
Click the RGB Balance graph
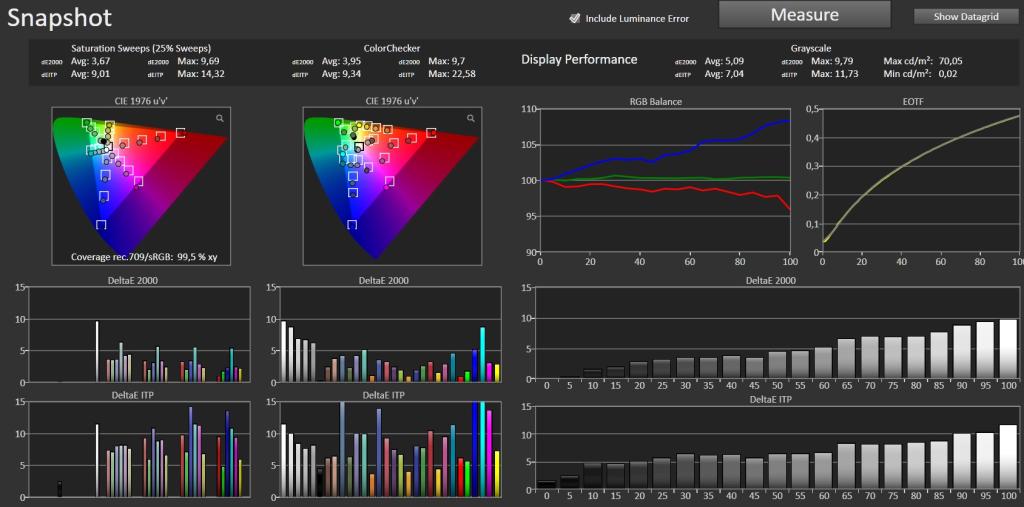[665, 180]
